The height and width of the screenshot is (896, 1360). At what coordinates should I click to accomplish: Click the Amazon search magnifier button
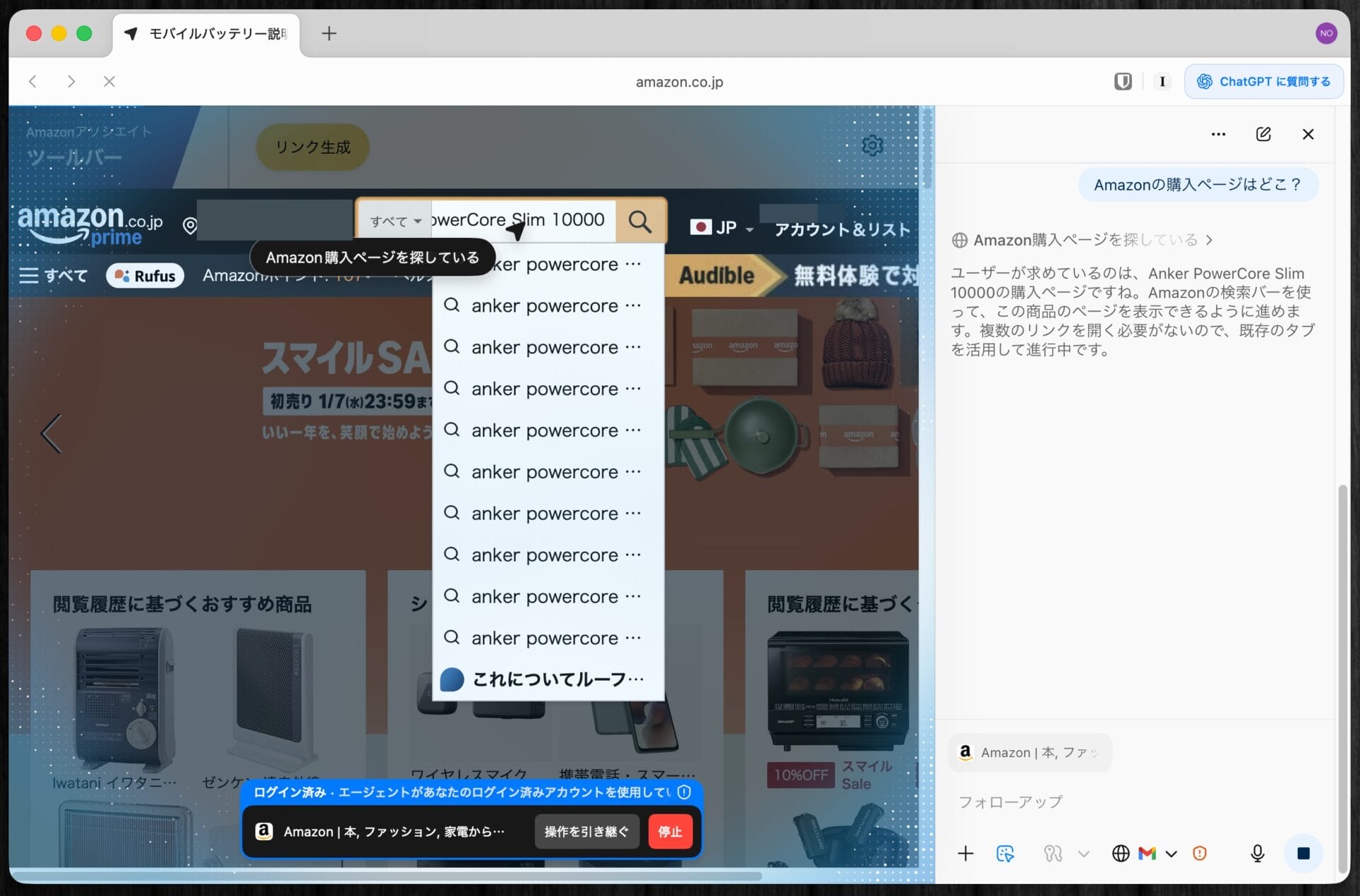[x=640, y=222]
